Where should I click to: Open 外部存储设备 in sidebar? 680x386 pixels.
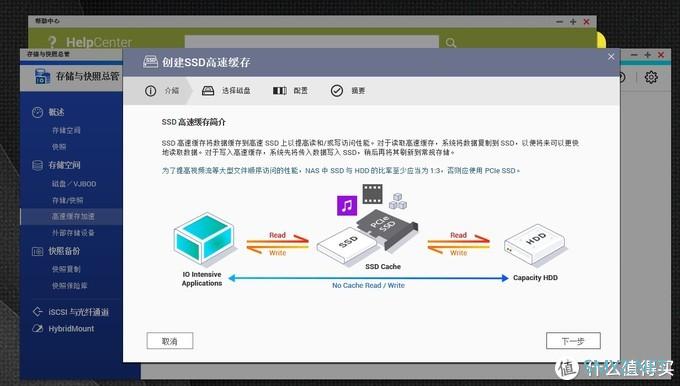tap(73, 233)
